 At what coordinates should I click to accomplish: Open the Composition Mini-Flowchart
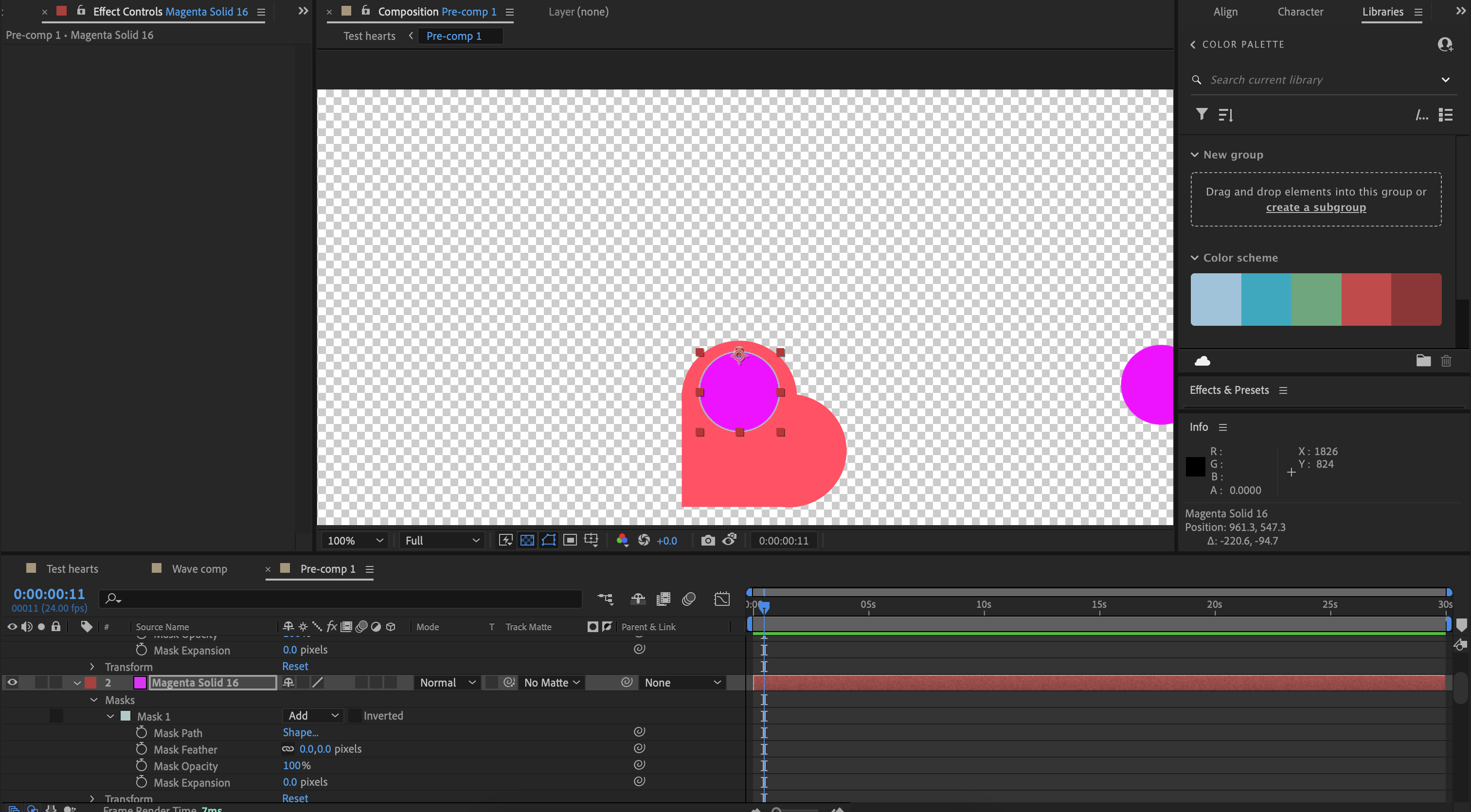pos(605,599)
